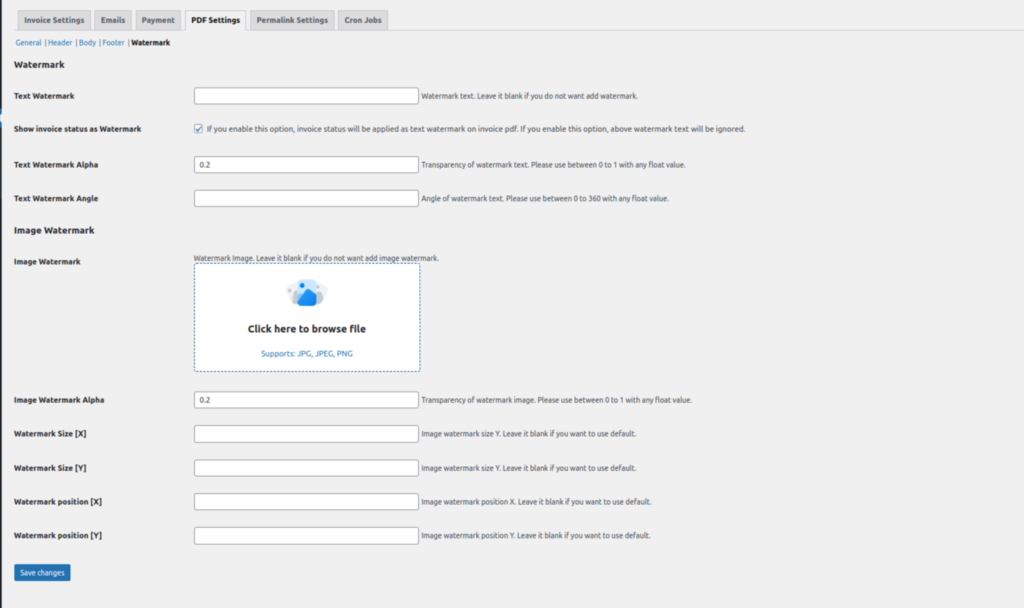Click the Watermark position [Y] field

pyautogui.click(x=307, y=535)
